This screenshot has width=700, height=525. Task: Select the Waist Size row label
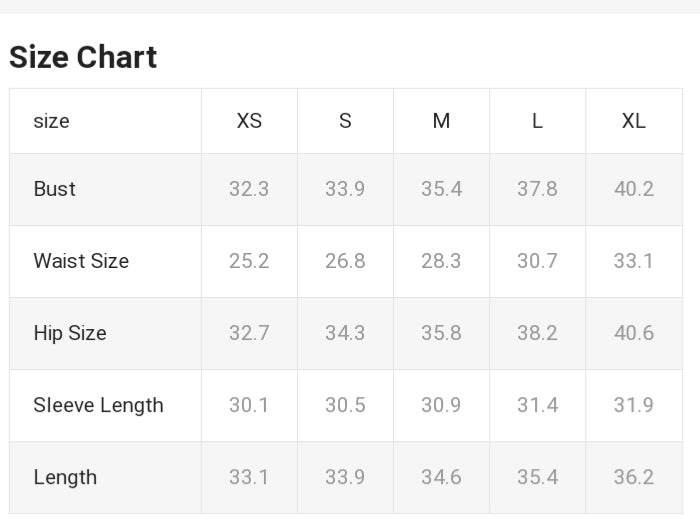(x=81, y=261)
